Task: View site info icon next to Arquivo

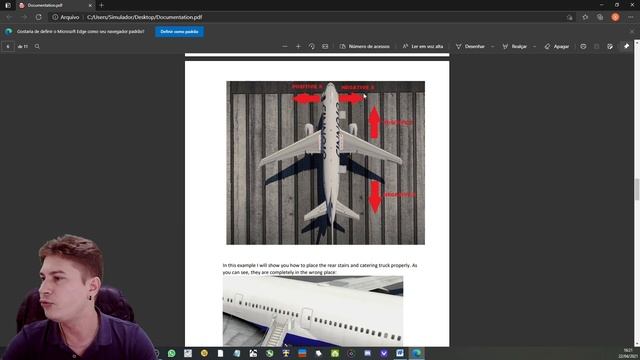Action: tap(55, 17)
